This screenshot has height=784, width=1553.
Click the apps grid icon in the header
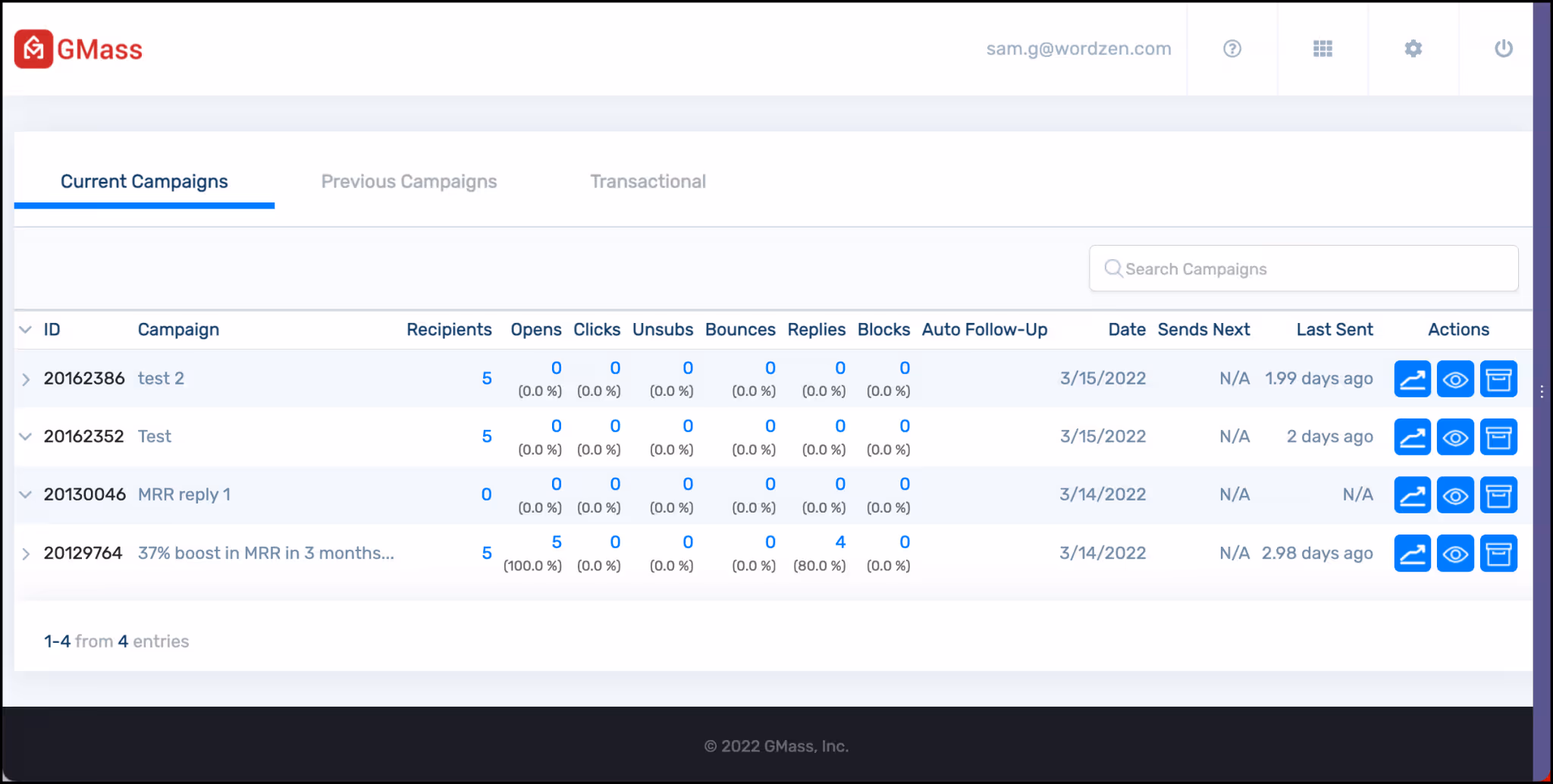(1322, 49)
